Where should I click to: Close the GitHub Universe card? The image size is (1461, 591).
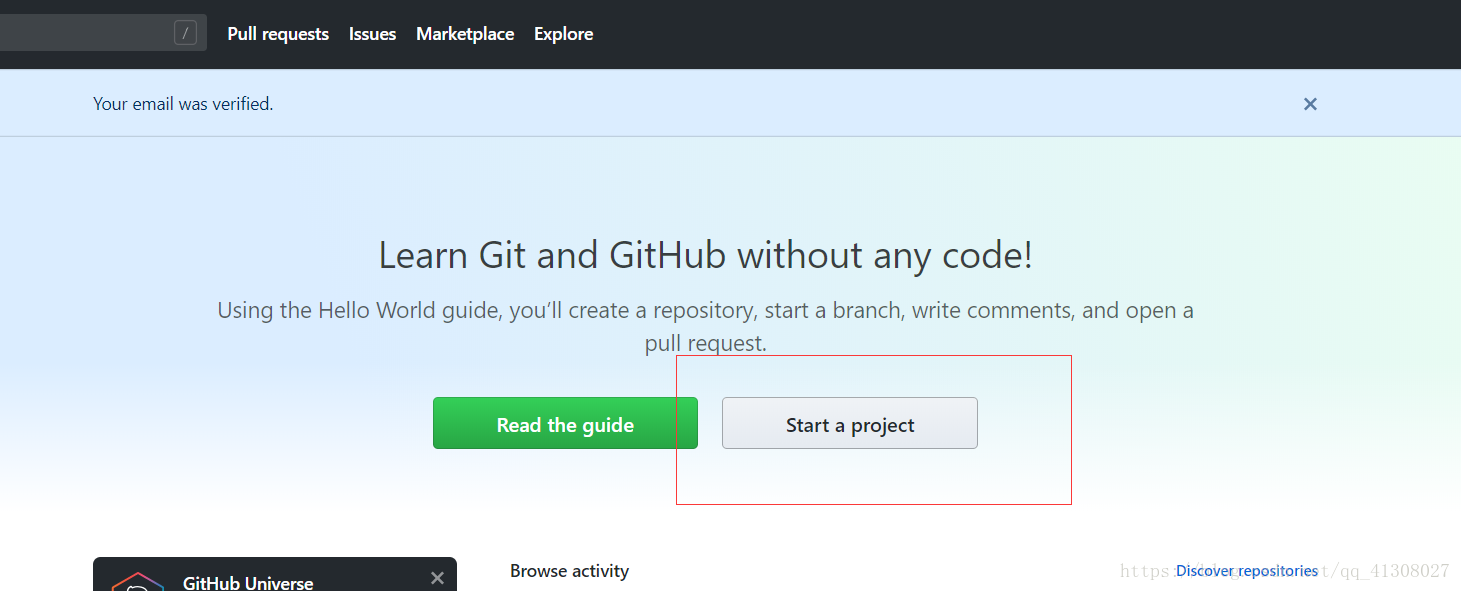437,578
